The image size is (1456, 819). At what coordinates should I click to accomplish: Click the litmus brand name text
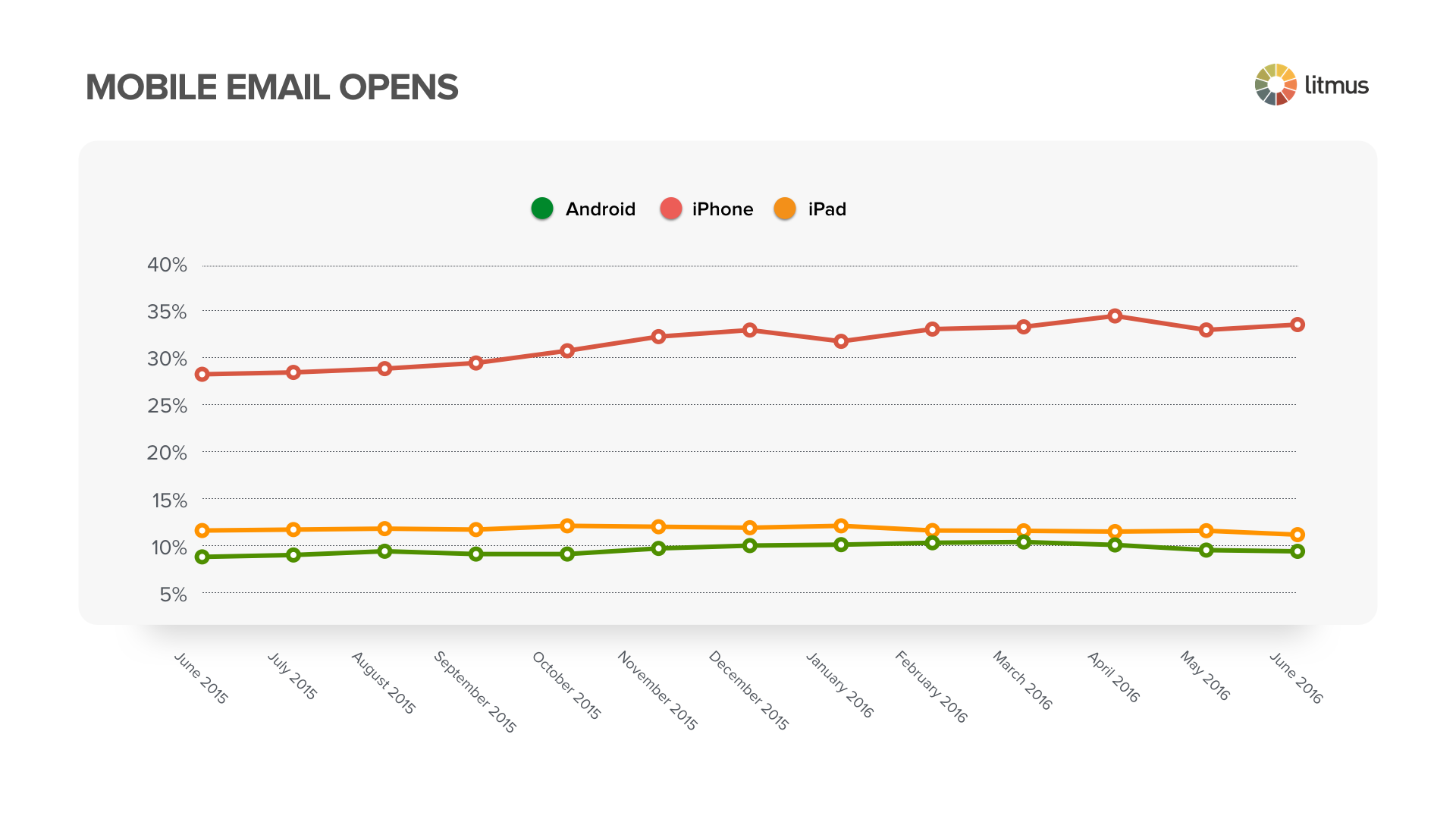point(1336,85)
